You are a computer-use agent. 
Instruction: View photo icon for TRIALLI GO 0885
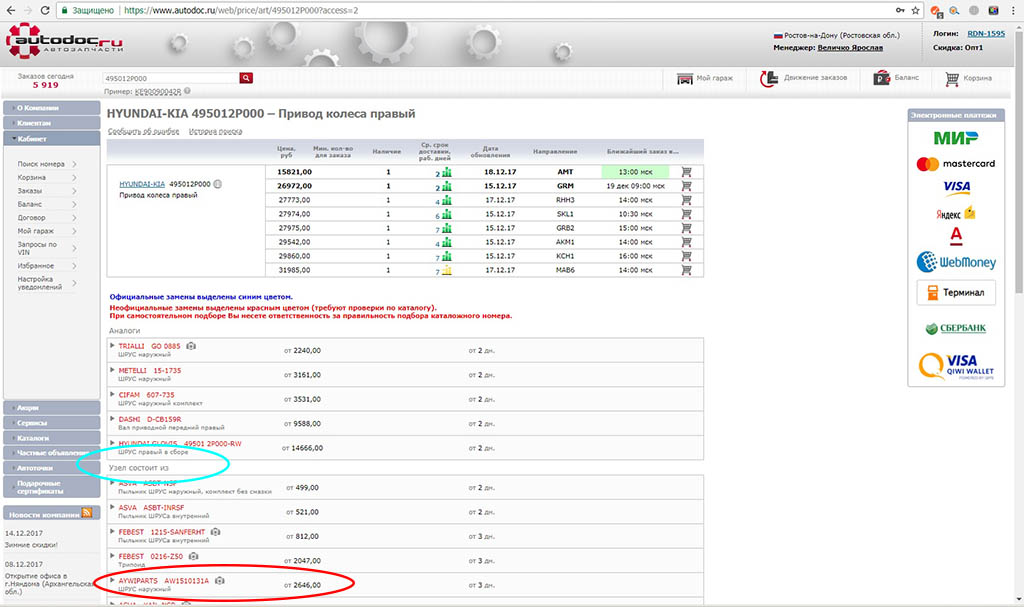tap(191, 346)
